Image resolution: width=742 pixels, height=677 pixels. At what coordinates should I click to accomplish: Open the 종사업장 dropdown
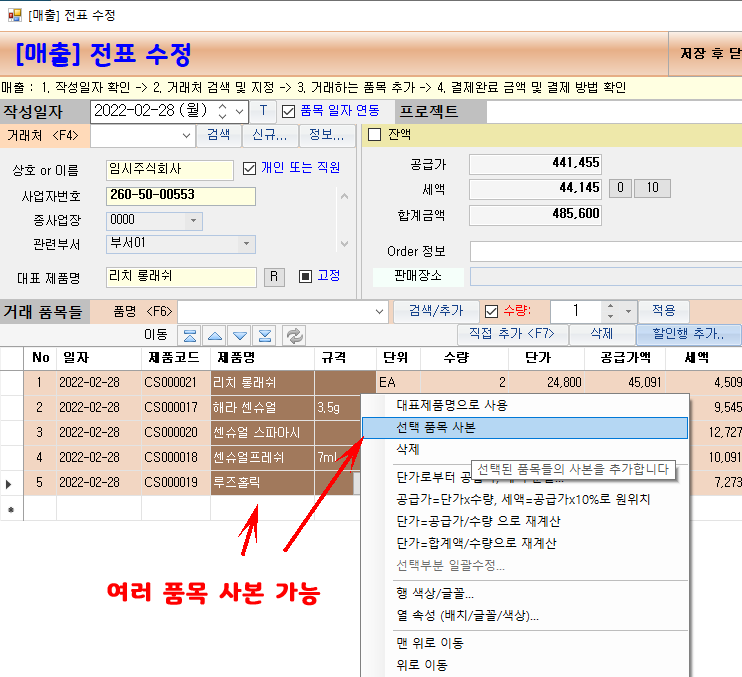pos(193,221)
